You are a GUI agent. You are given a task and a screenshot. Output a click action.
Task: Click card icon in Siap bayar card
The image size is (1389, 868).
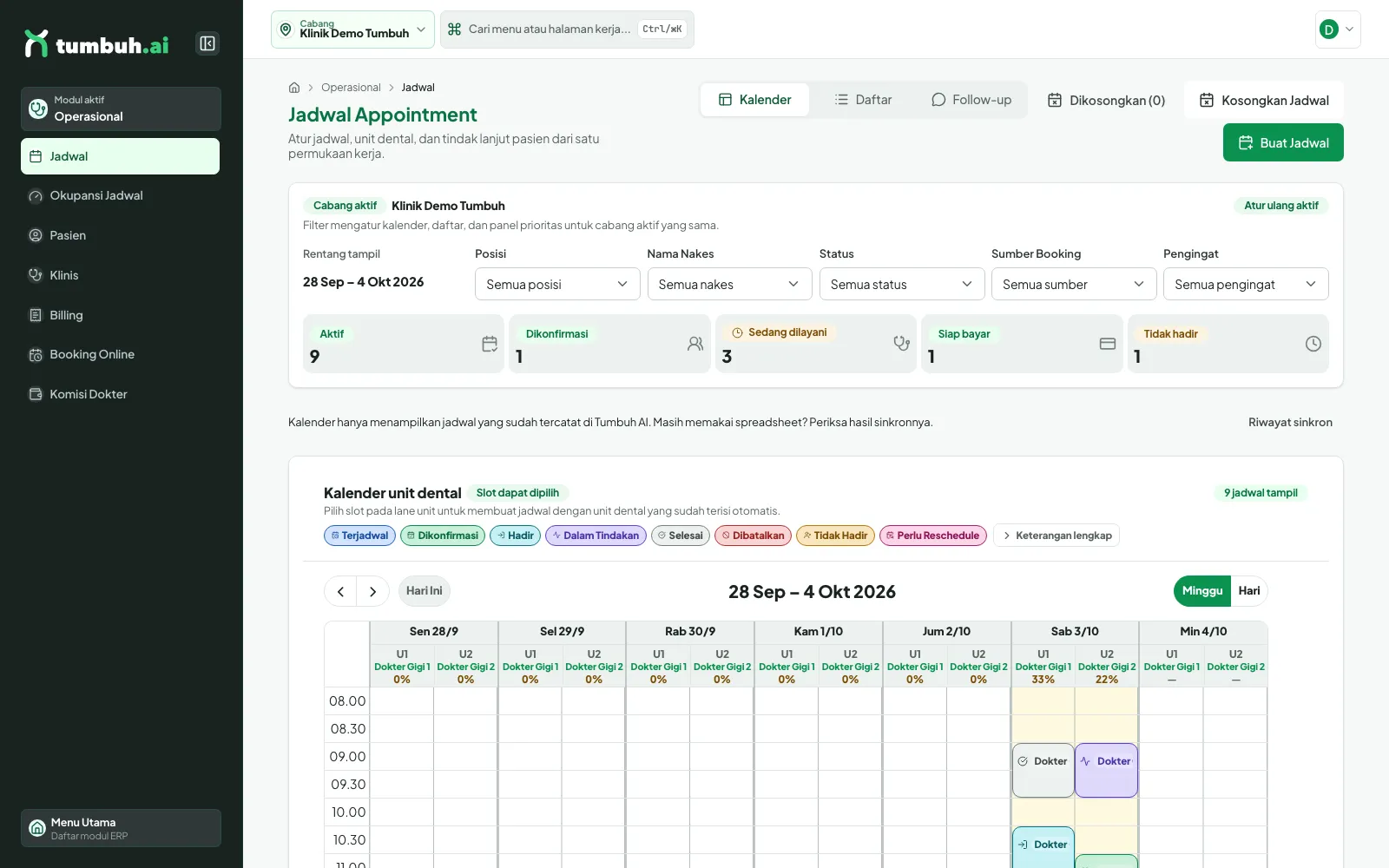(1108, 344)
